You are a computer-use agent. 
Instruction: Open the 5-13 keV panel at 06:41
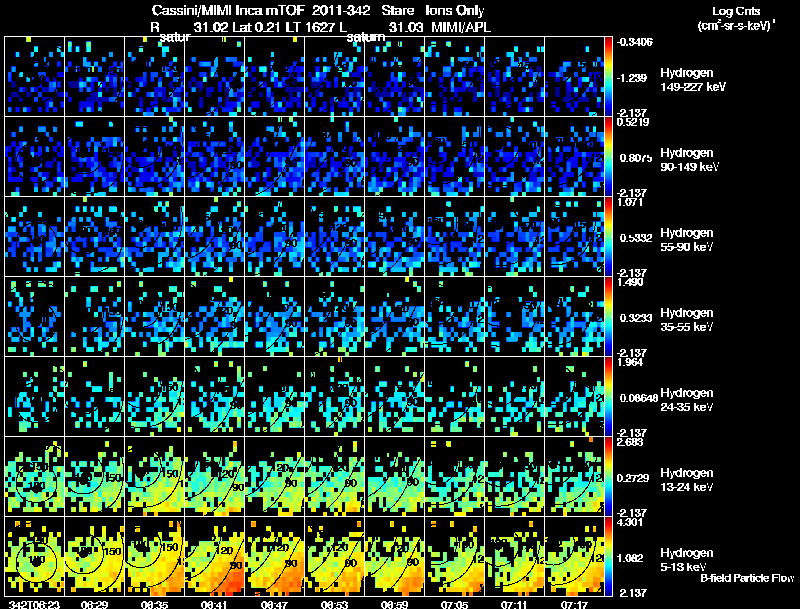coord(215,556)
